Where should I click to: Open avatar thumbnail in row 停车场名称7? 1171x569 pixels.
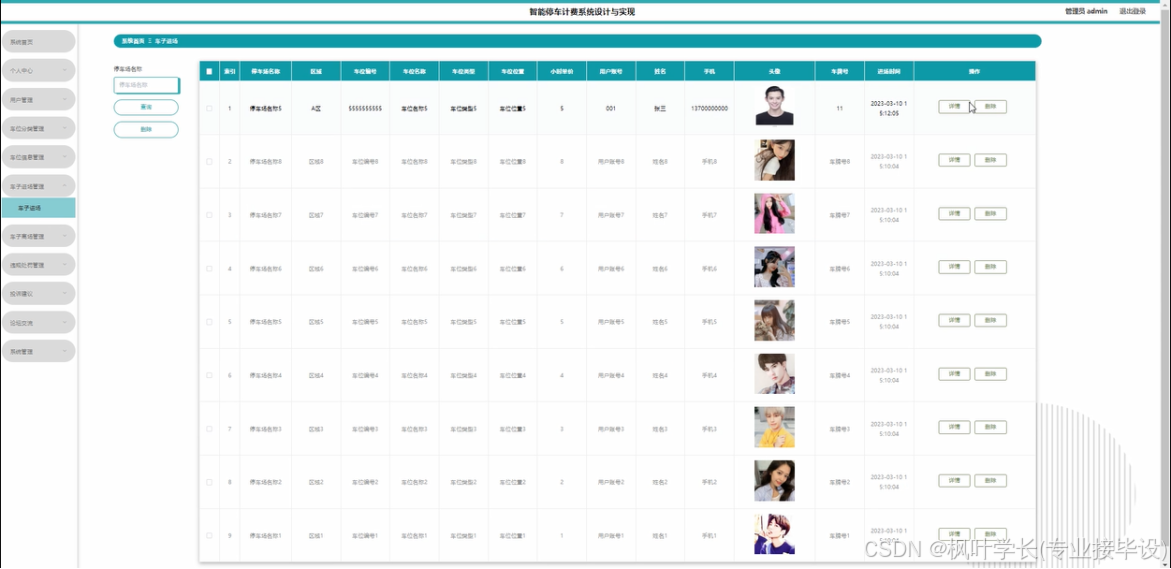point(774,214)
